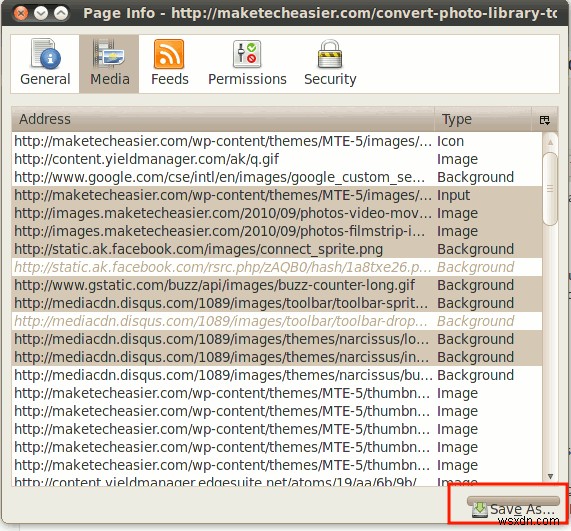Select the narcissus/in... Background row
The image size is (571, 531).
[277, 357]
